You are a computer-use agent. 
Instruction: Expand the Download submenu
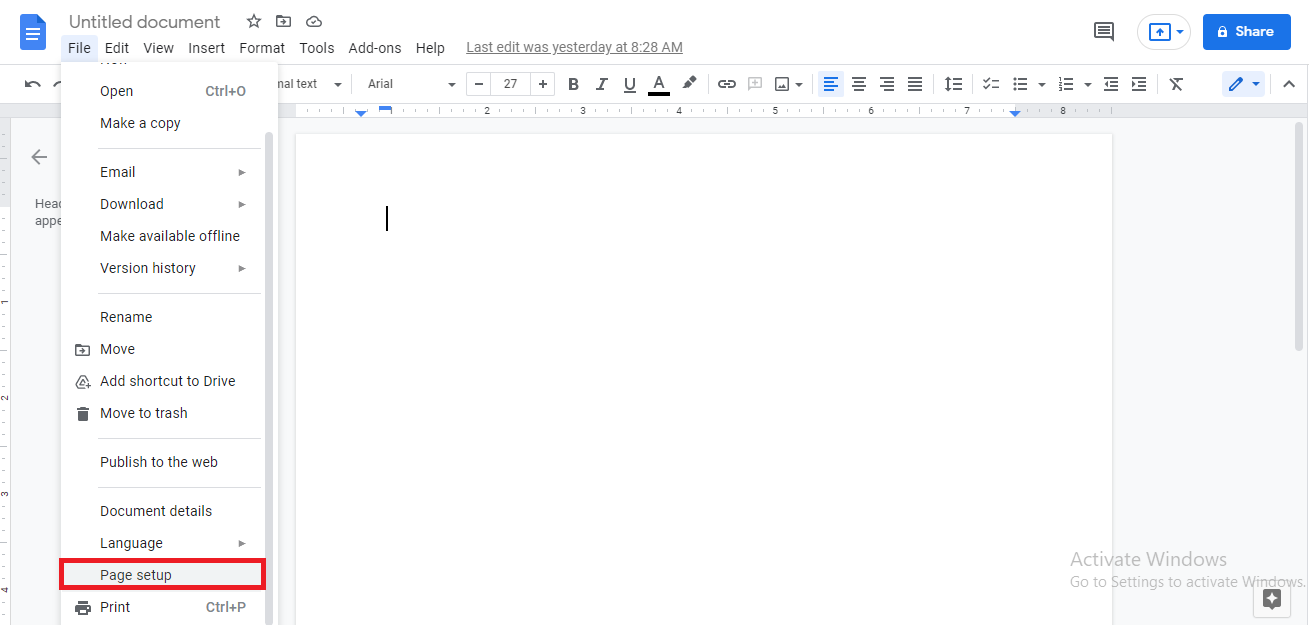tap(163, 204)
